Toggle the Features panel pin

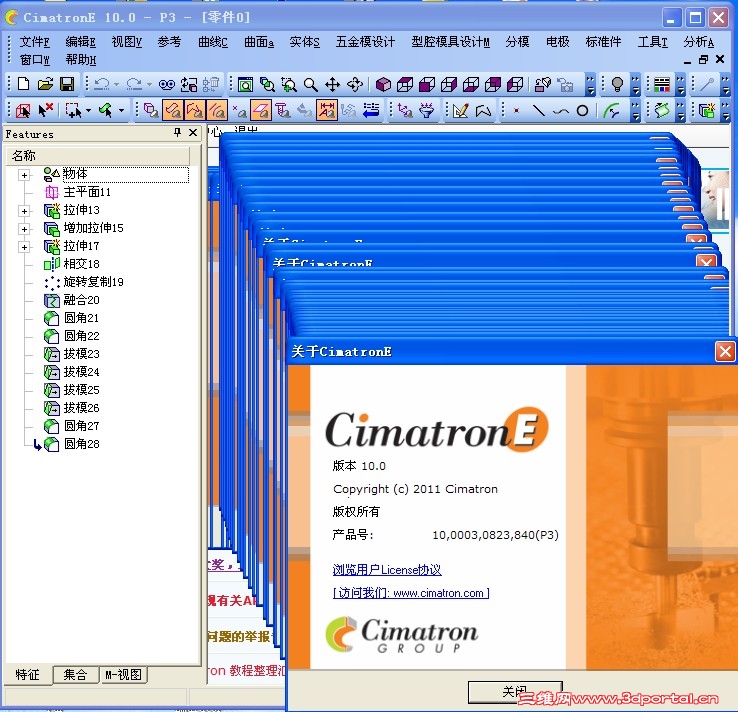tap(177, 133)
